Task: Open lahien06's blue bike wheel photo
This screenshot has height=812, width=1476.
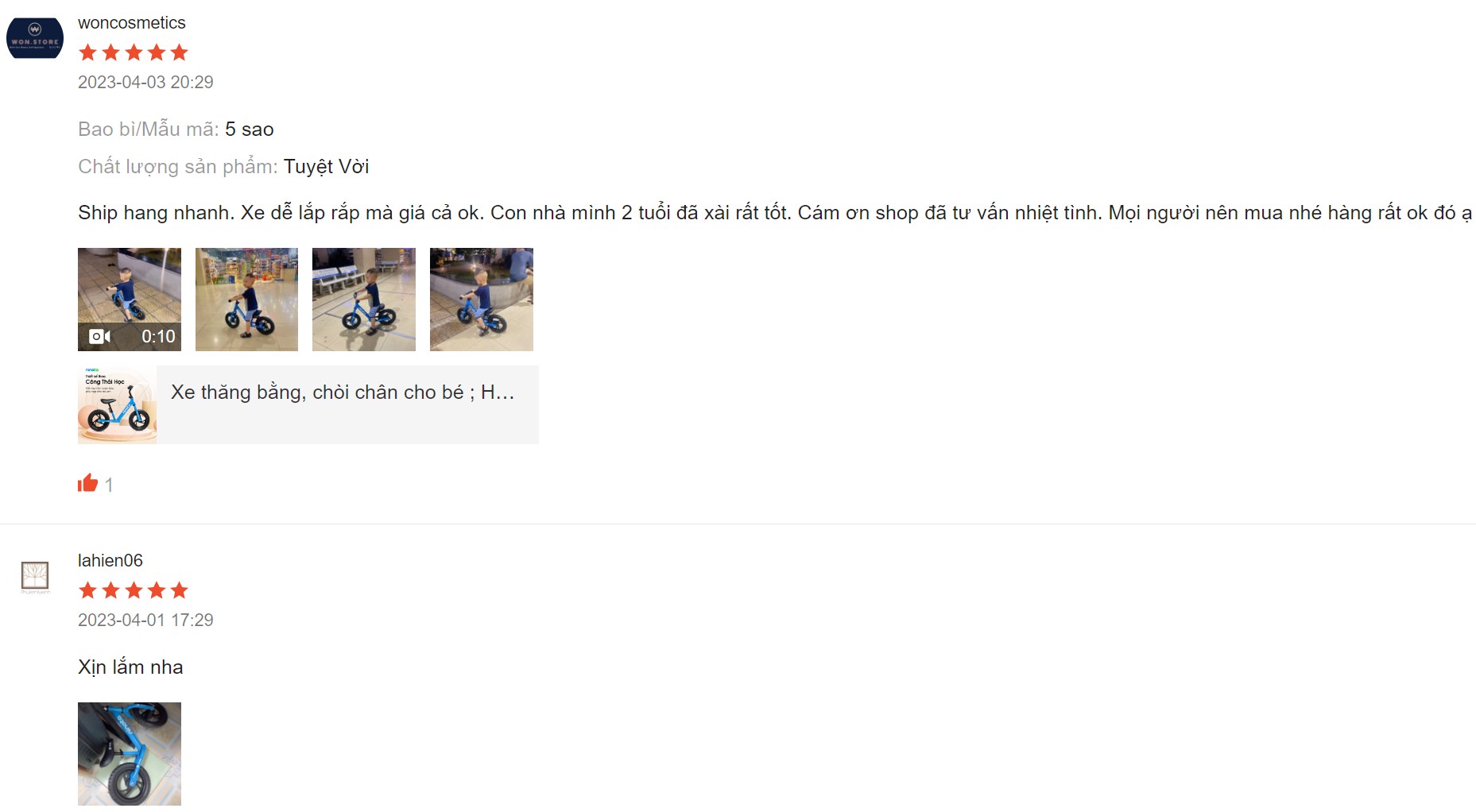Action: (130, 754)
